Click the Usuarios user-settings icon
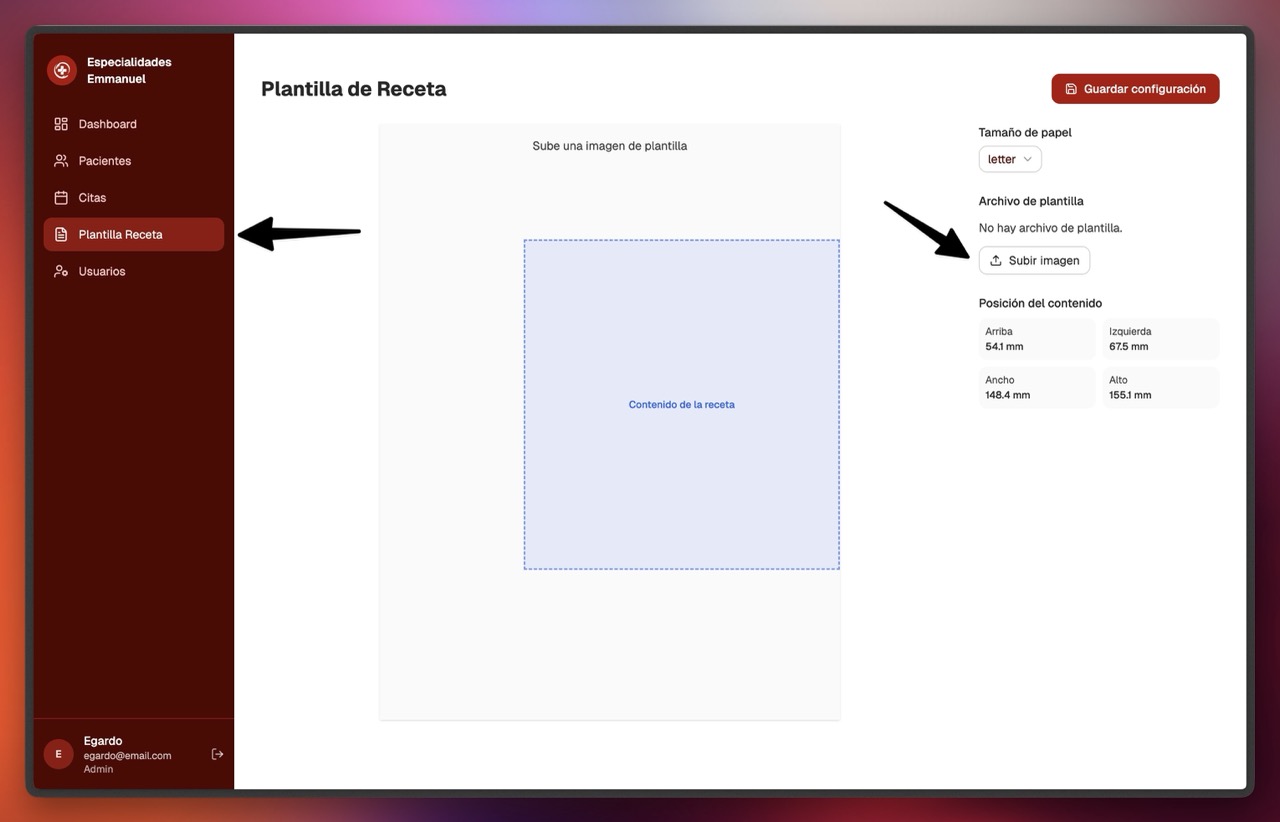The image size is (1280, 822). (61, 272)
